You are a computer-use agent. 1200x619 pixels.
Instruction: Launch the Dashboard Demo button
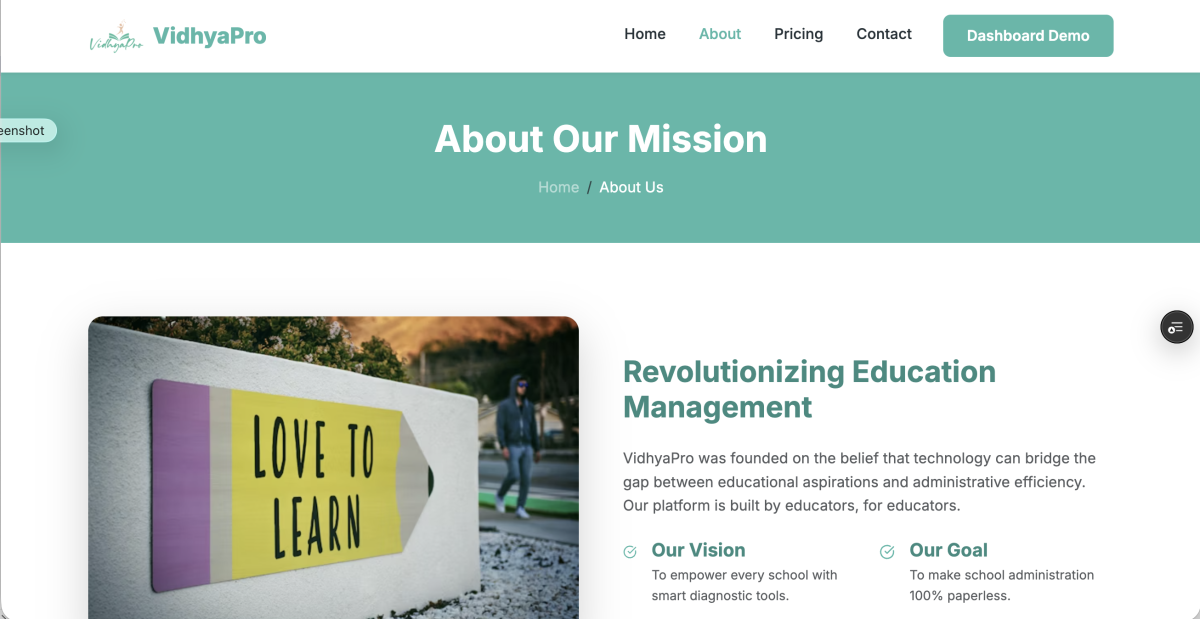click(1028, 36)
